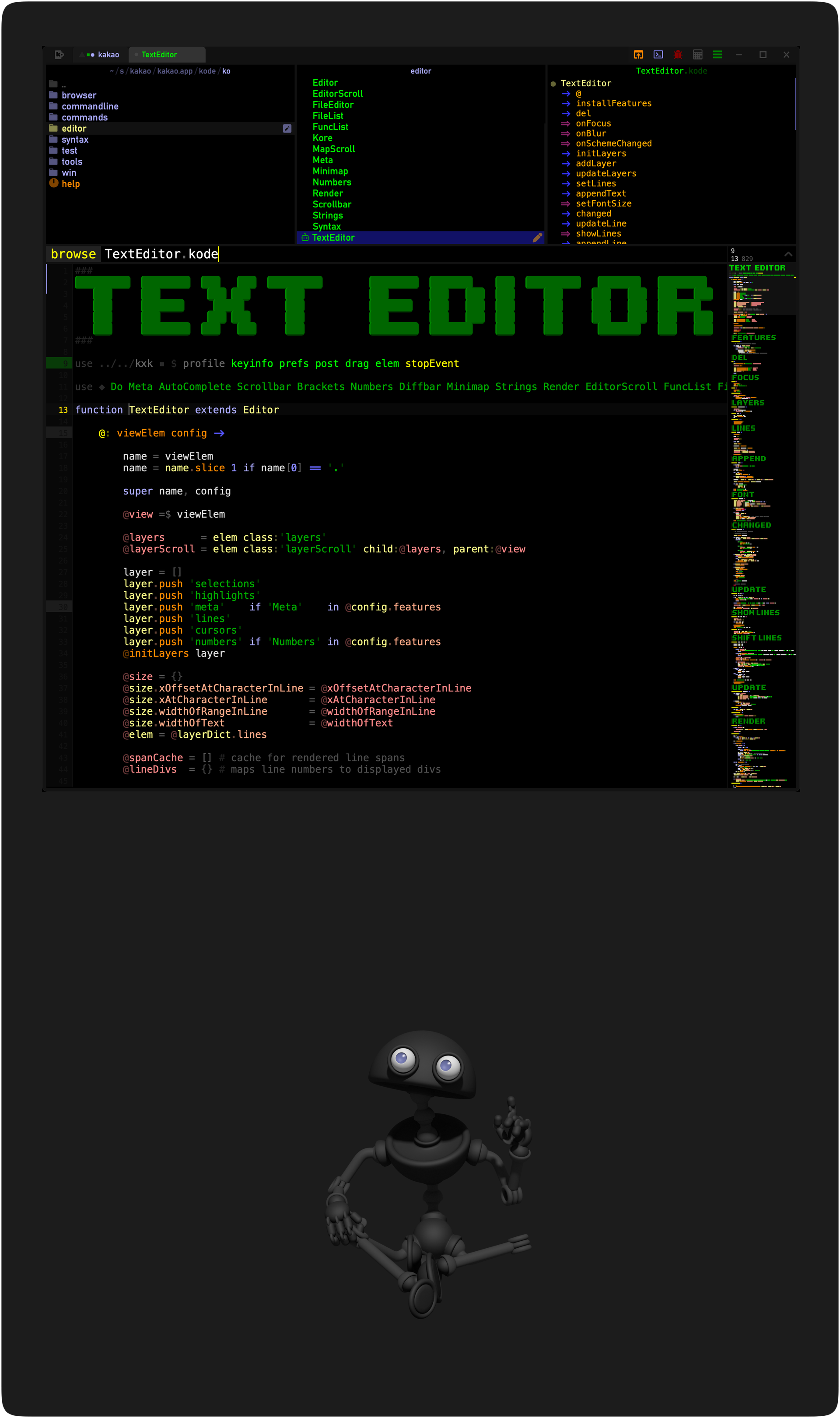Open the Kore file
The height and width of the screenshot is (1418, 840).
(x=322, y=138)
